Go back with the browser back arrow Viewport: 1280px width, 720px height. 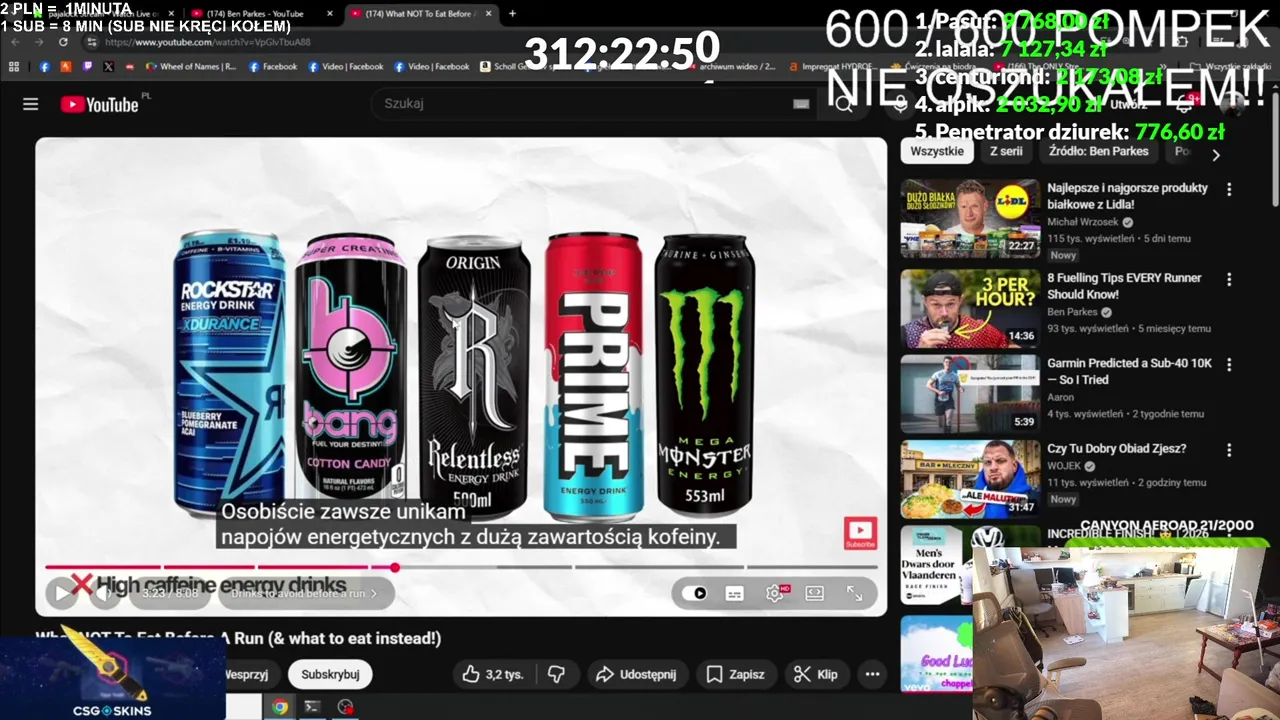(15, 42)
